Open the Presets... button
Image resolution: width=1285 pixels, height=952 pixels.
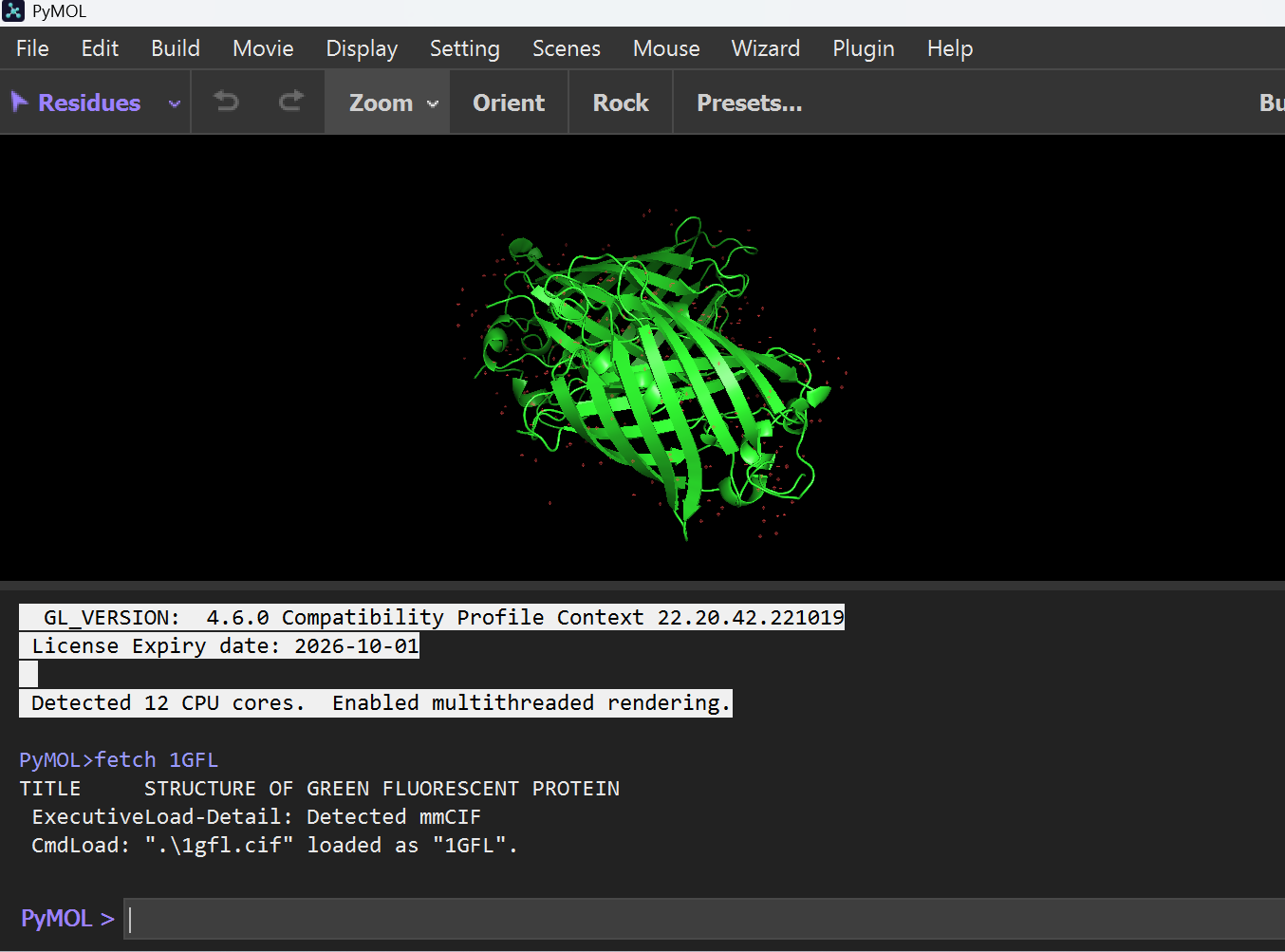[750, 103]
